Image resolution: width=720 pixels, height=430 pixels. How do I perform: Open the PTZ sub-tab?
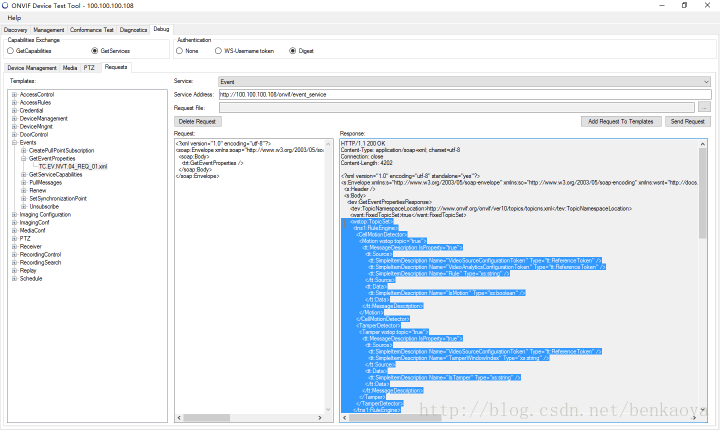tap(89, 68)
